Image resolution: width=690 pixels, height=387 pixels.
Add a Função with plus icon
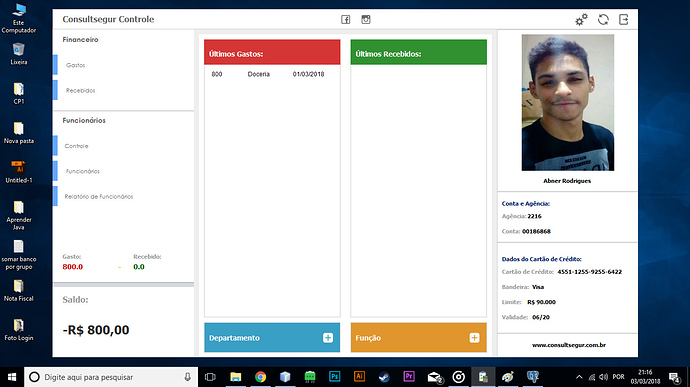click(x=474, y=338)
